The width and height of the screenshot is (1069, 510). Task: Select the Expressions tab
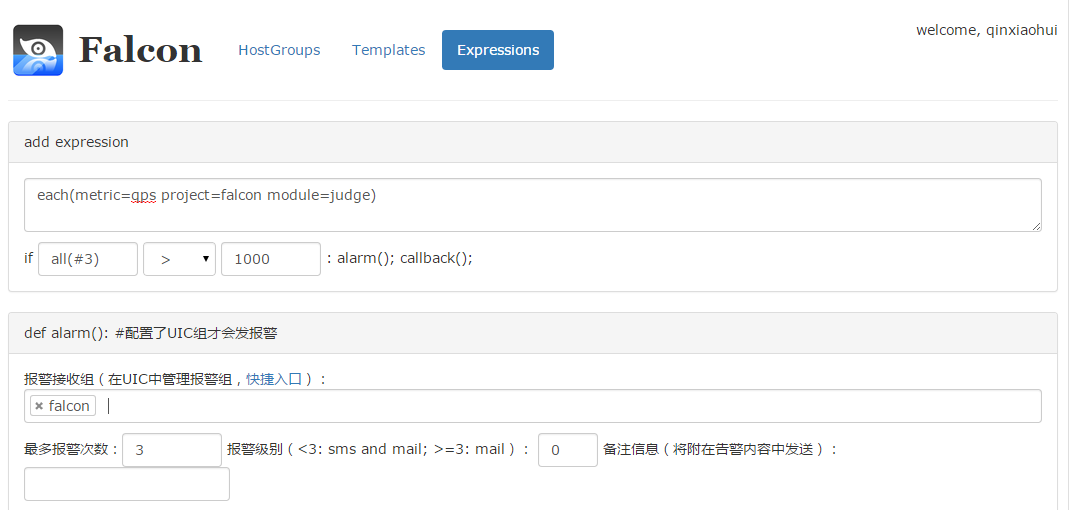497,50
